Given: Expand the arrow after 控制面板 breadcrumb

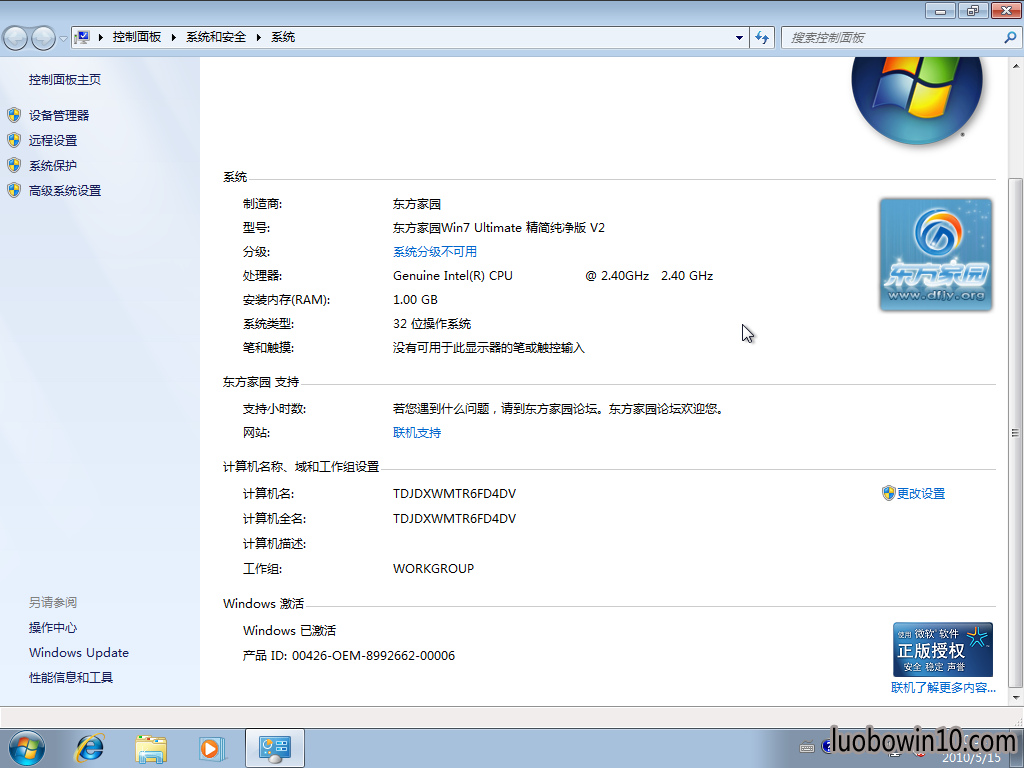Looking at the screenshot, I should coord(174,37).
